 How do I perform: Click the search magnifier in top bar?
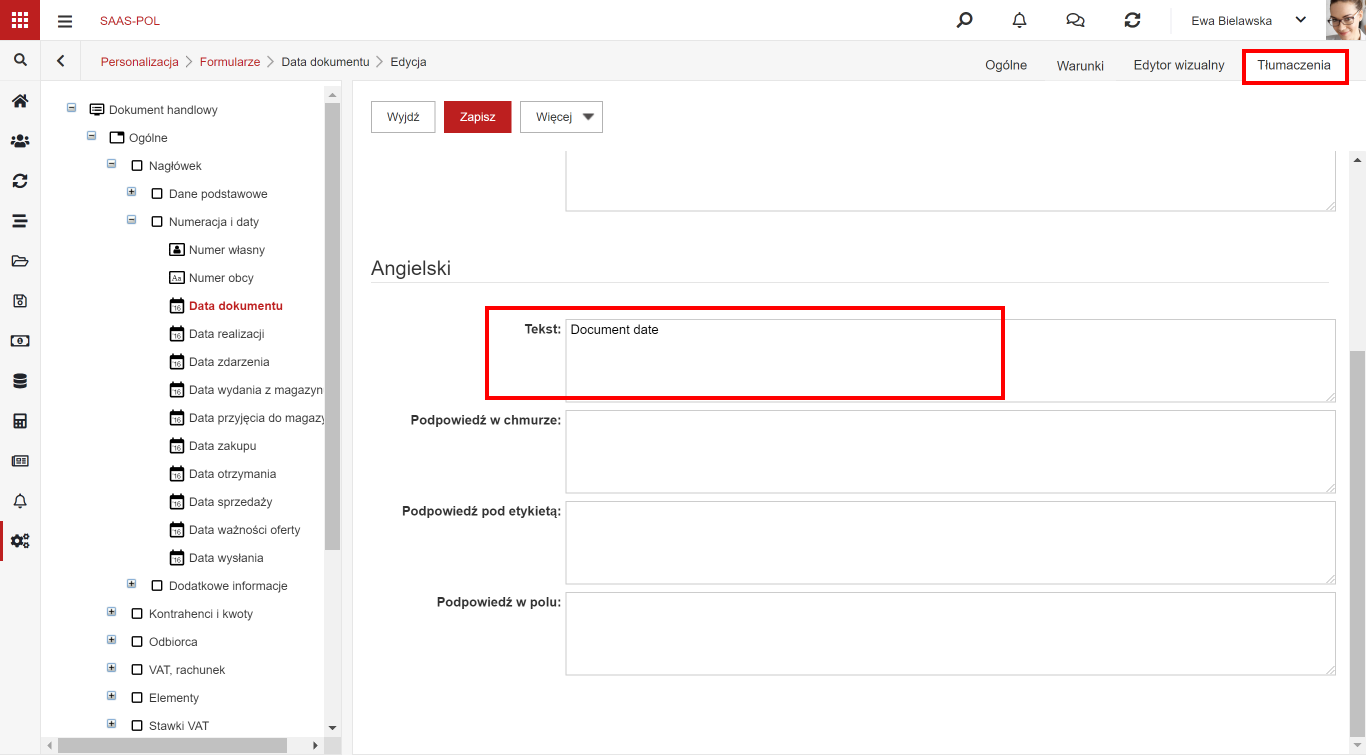click(964, 20)
